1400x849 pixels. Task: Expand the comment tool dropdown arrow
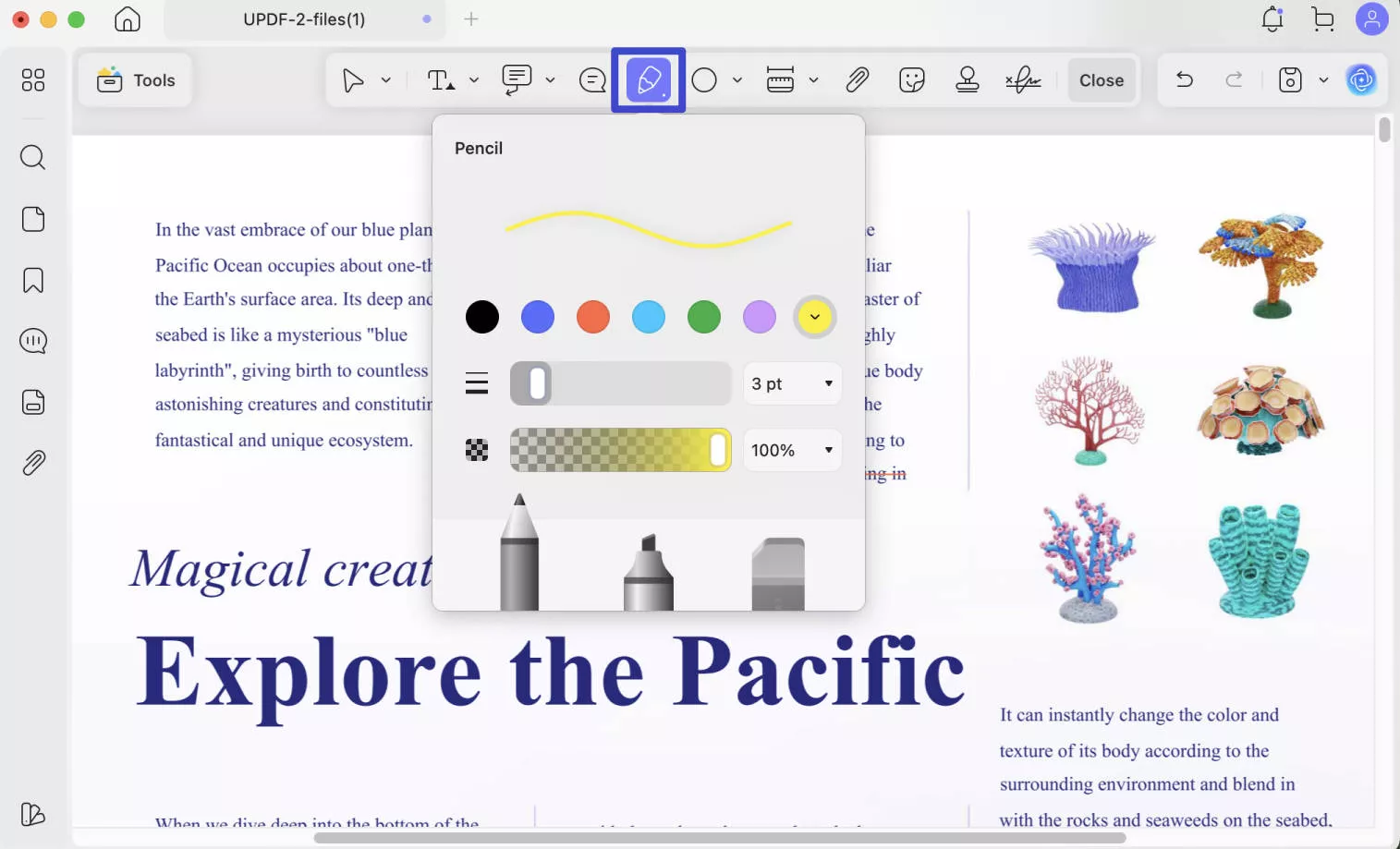point(550,80)
